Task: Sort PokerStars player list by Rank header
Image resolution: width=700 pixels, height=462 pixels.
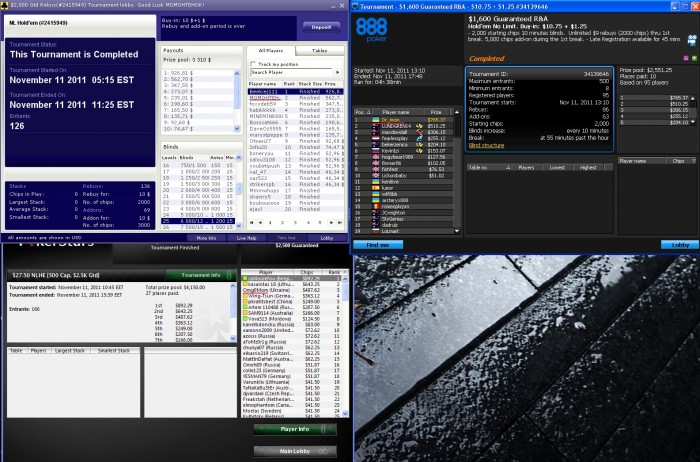Action: point(334,272)
